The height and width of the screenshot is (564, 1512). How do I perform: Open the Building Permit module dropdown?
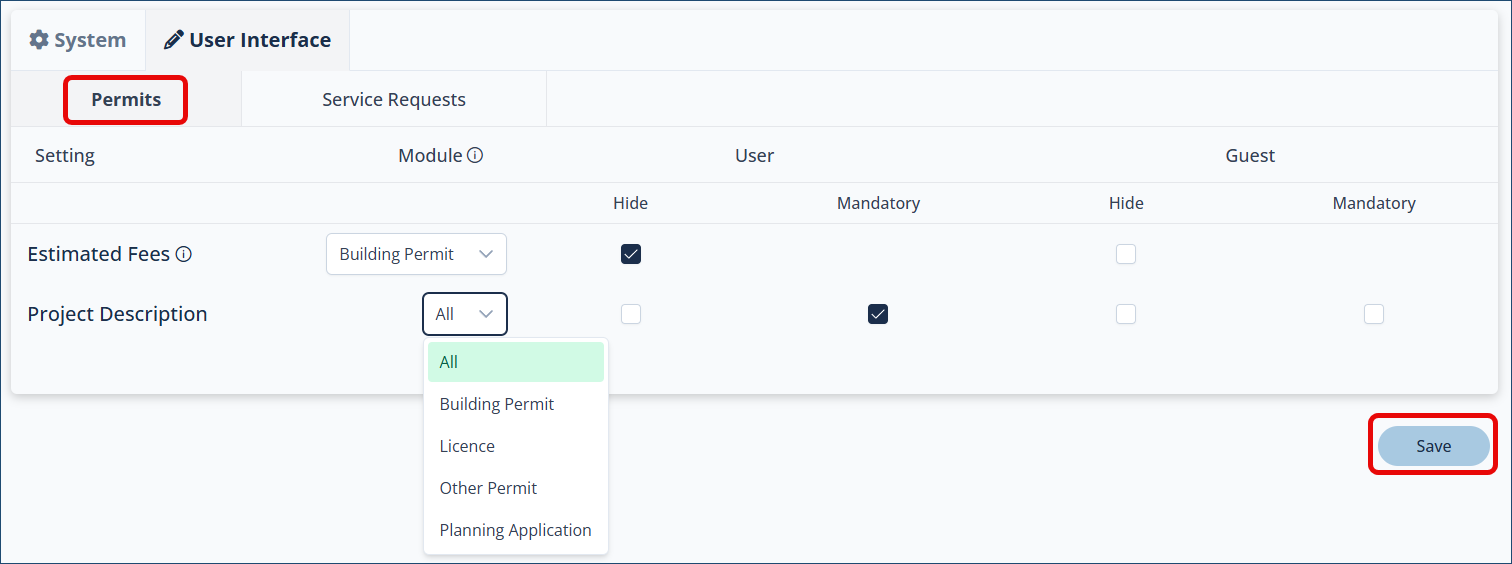pyautogui.click(x=416, y=254)
